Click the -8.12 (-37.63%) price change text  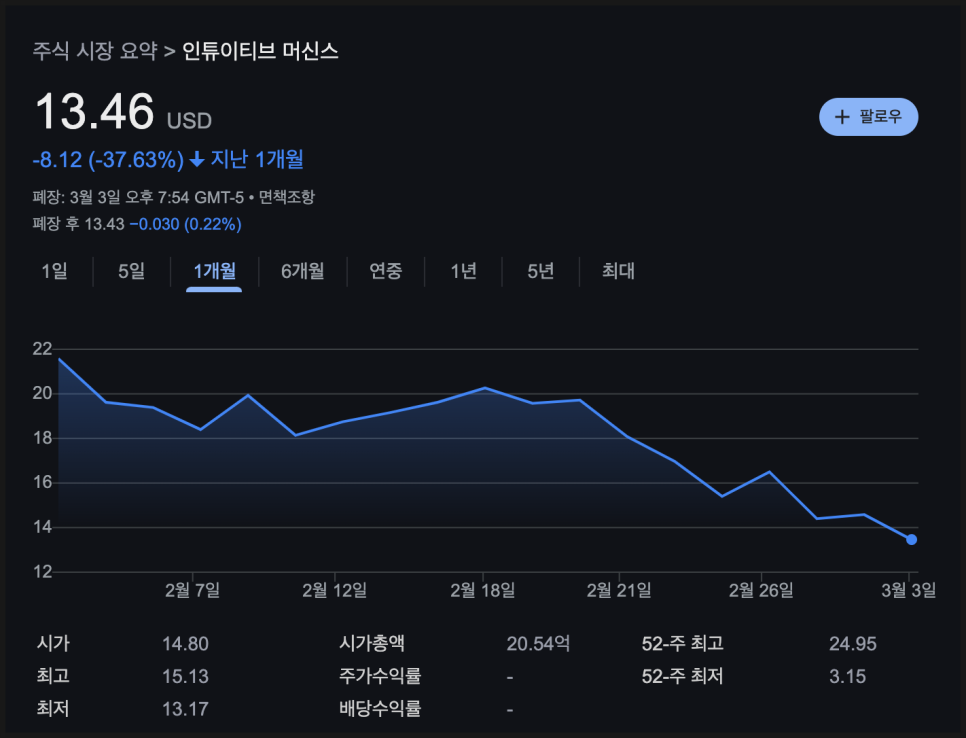[108, 160]
